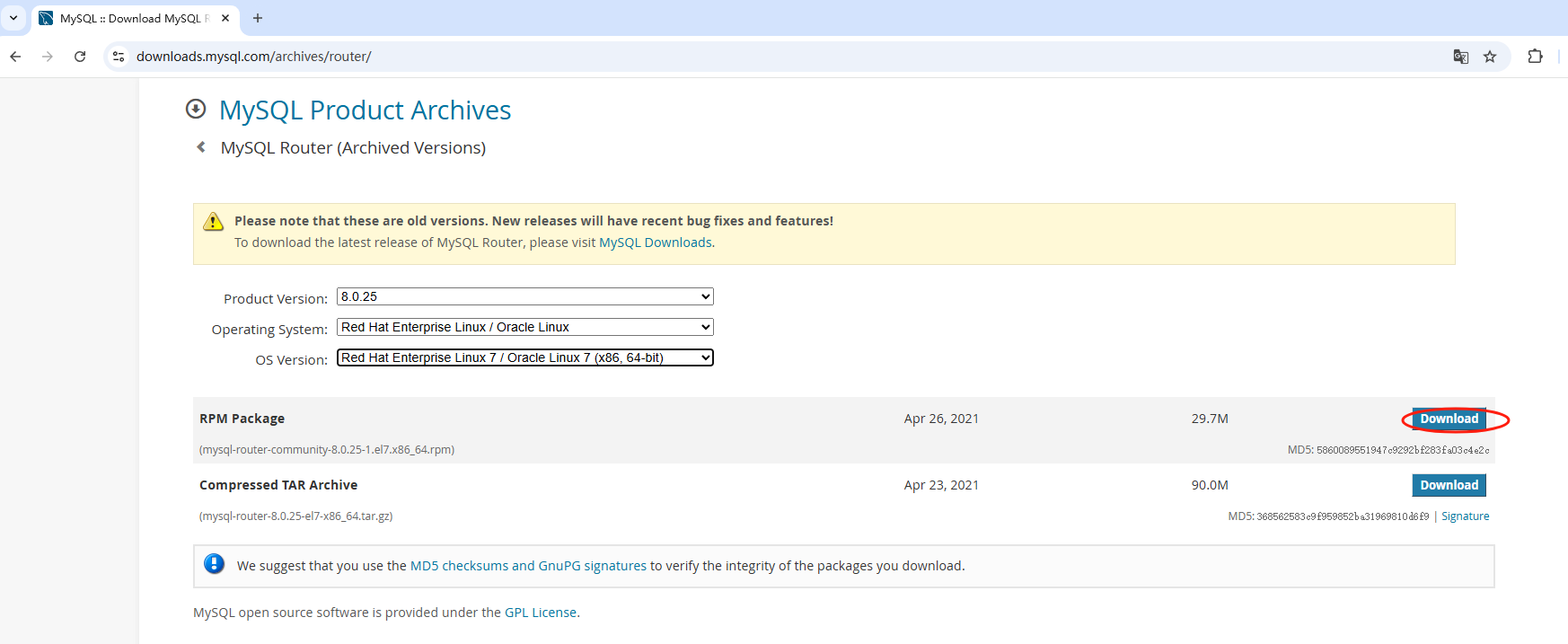
Task: Open the MySQL Downloads link
Action: 656,243
